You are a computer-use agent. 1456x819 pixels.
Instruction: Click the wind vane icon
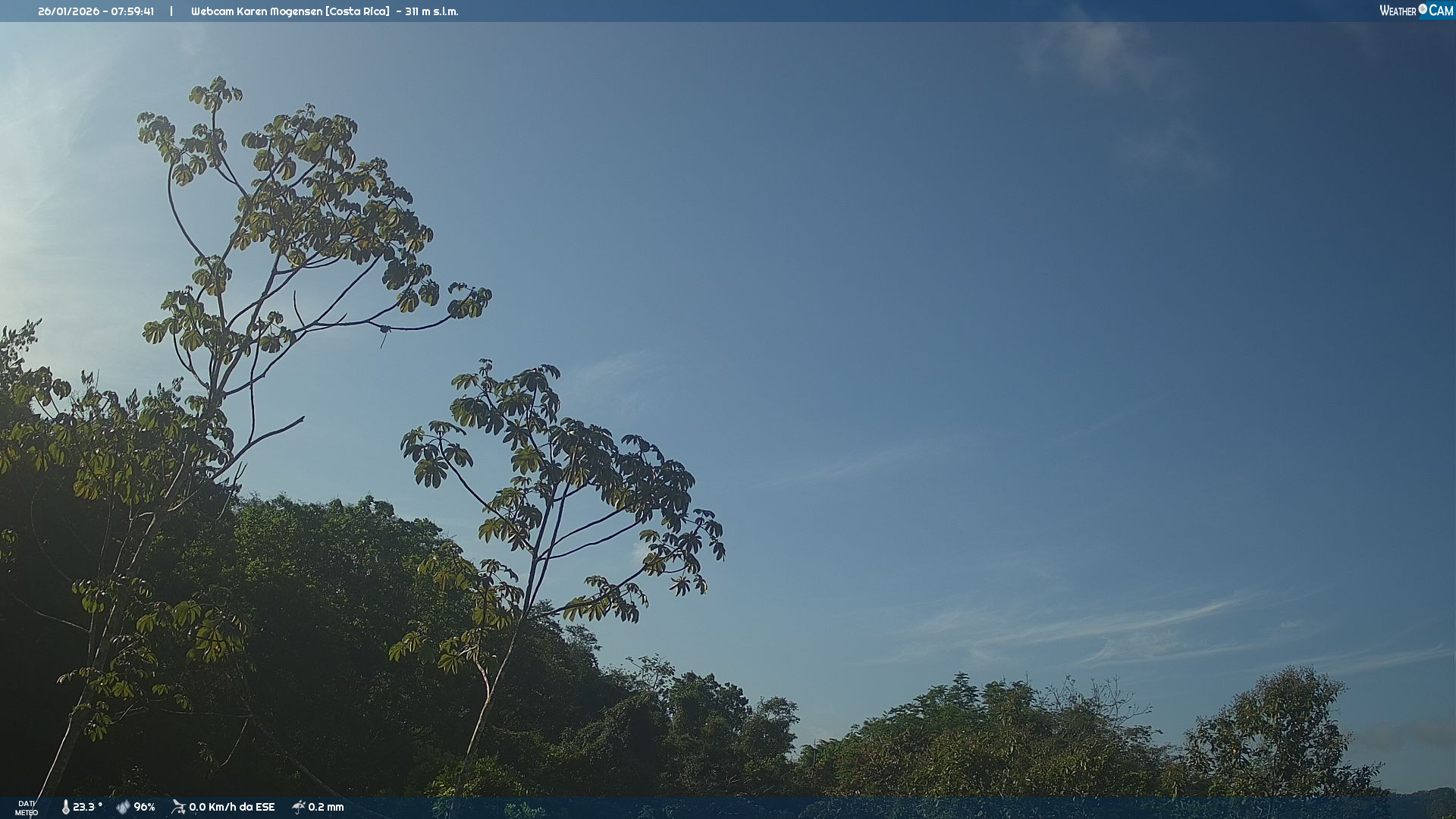coord(178,807)
